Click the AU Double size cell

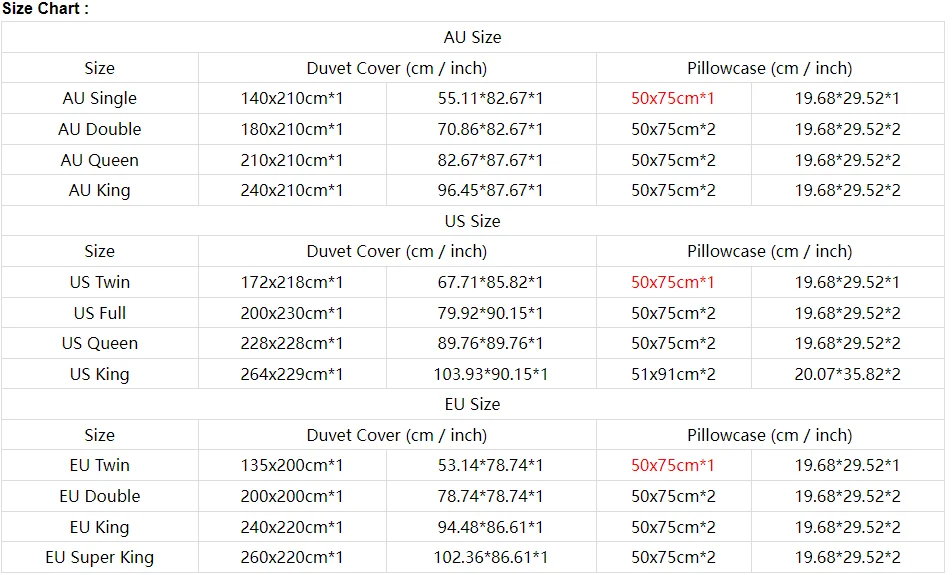coord(100,129)
